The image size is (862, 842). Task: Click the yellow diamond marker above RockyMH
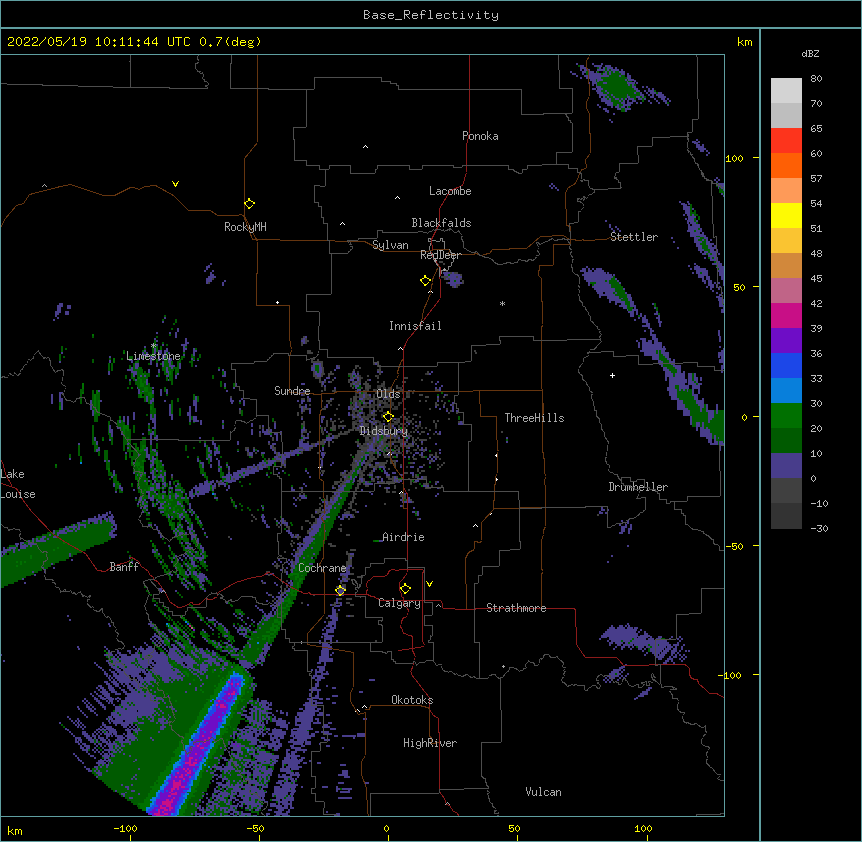pyautogui.click(x=250, y=204)
